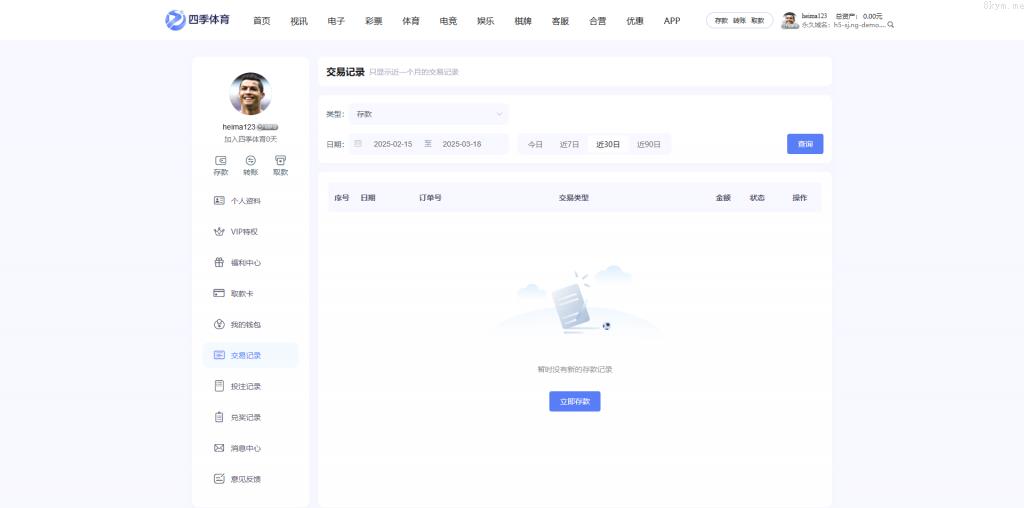The image size is (1024, 508).
Task: Click the search icon beside permanent domain
Action: [x=891, y=25]
